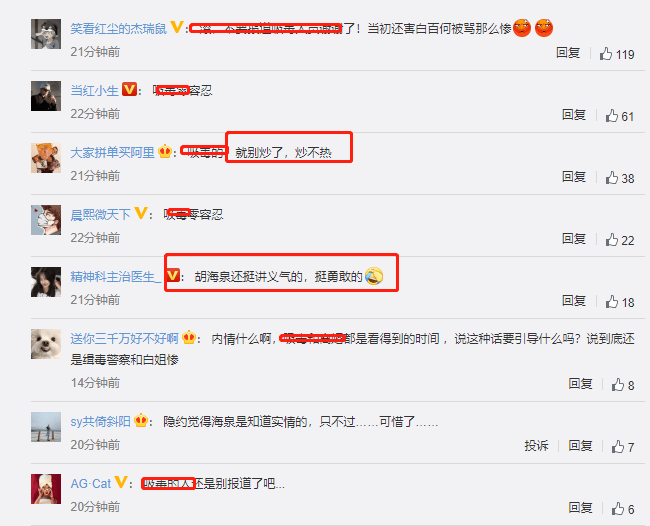Report sy共倚斜阳's comment via 投诉
This screenshot has height=526, width=650.
tap(536, 446)
